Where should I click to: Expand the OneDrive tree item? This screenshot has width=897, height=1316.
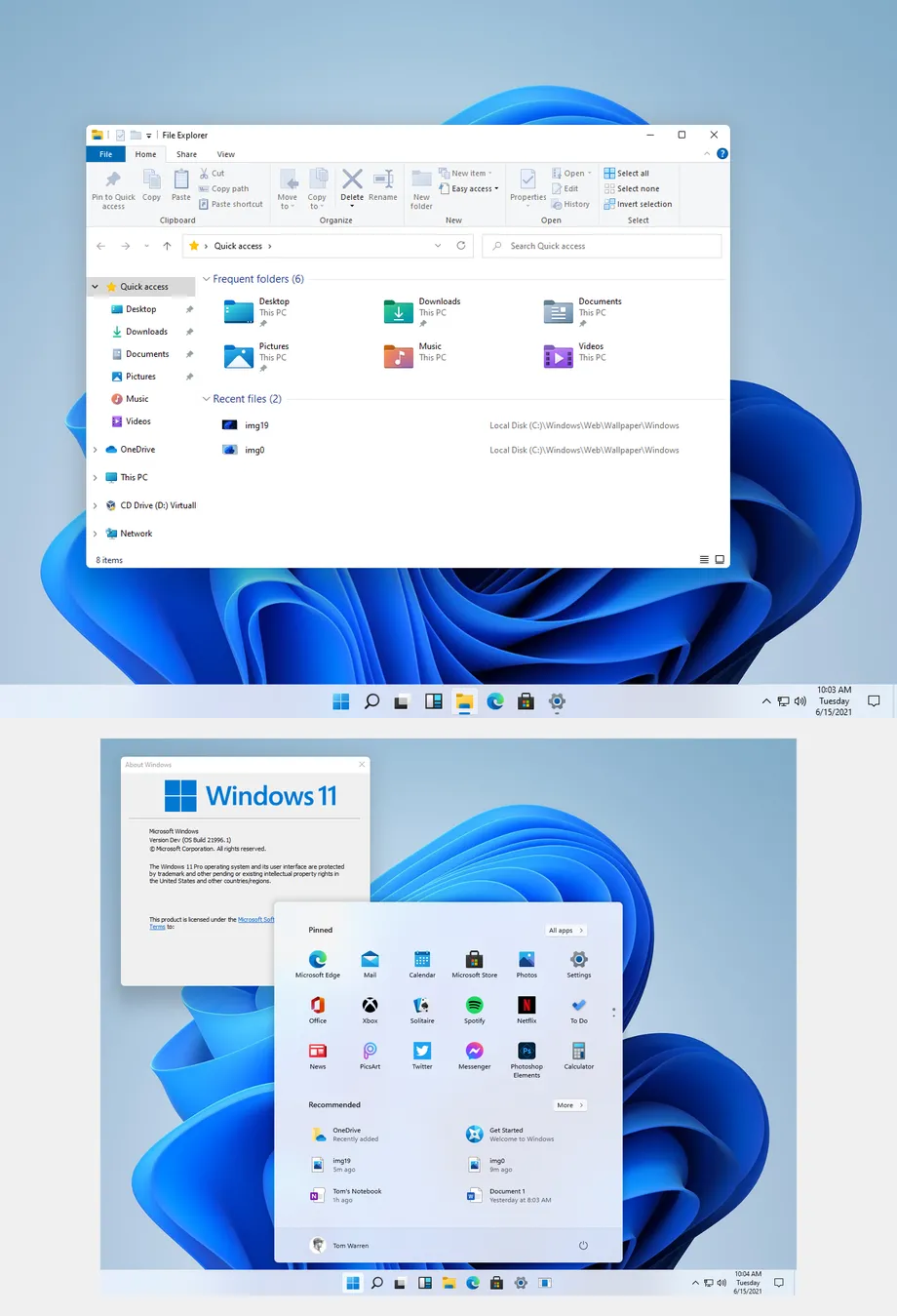pos(96,449)
